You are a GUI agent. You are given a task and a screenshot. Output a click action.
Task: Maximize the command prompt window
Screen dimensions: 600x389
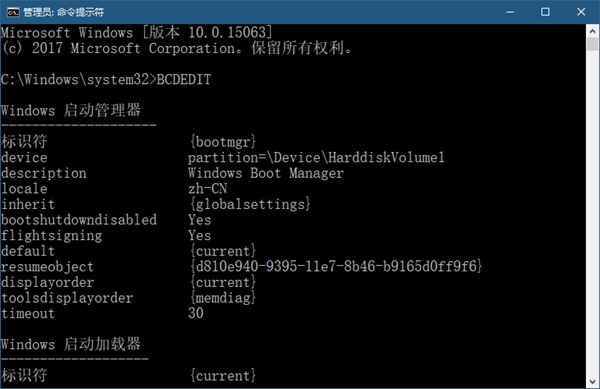click(x=545, y=12)
